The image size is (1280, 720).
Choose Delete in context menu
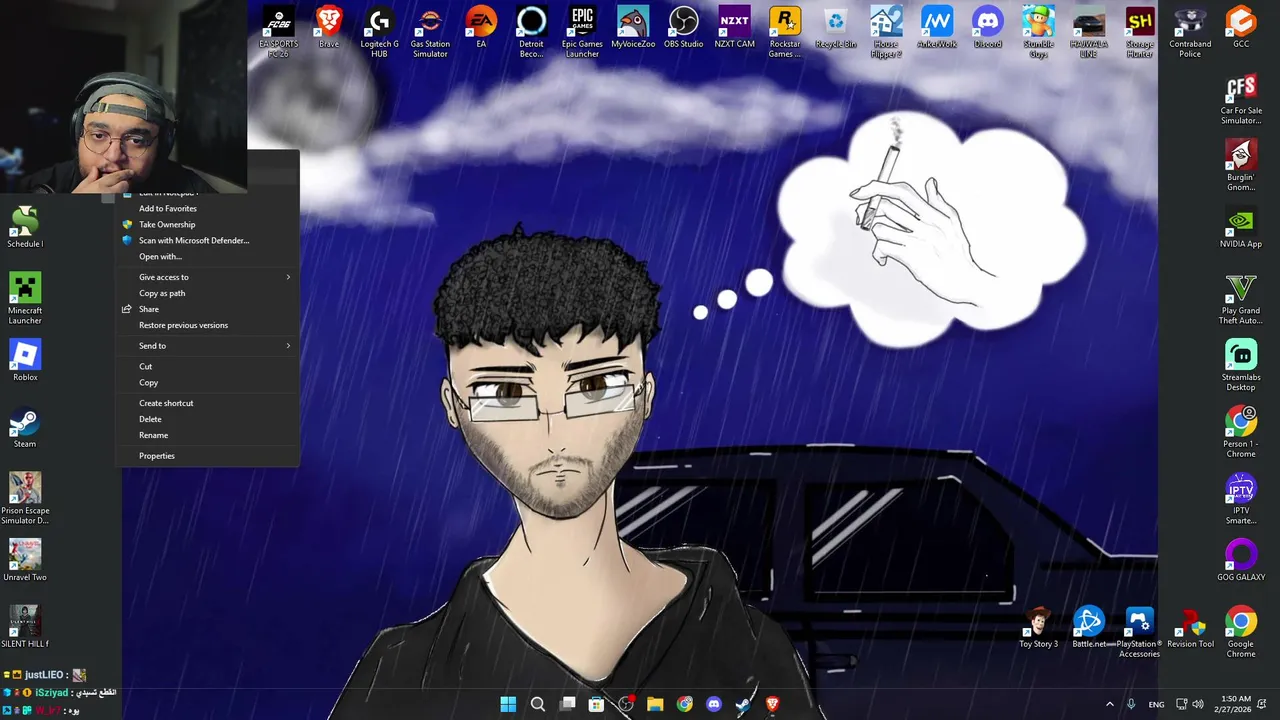click(208, 419)
